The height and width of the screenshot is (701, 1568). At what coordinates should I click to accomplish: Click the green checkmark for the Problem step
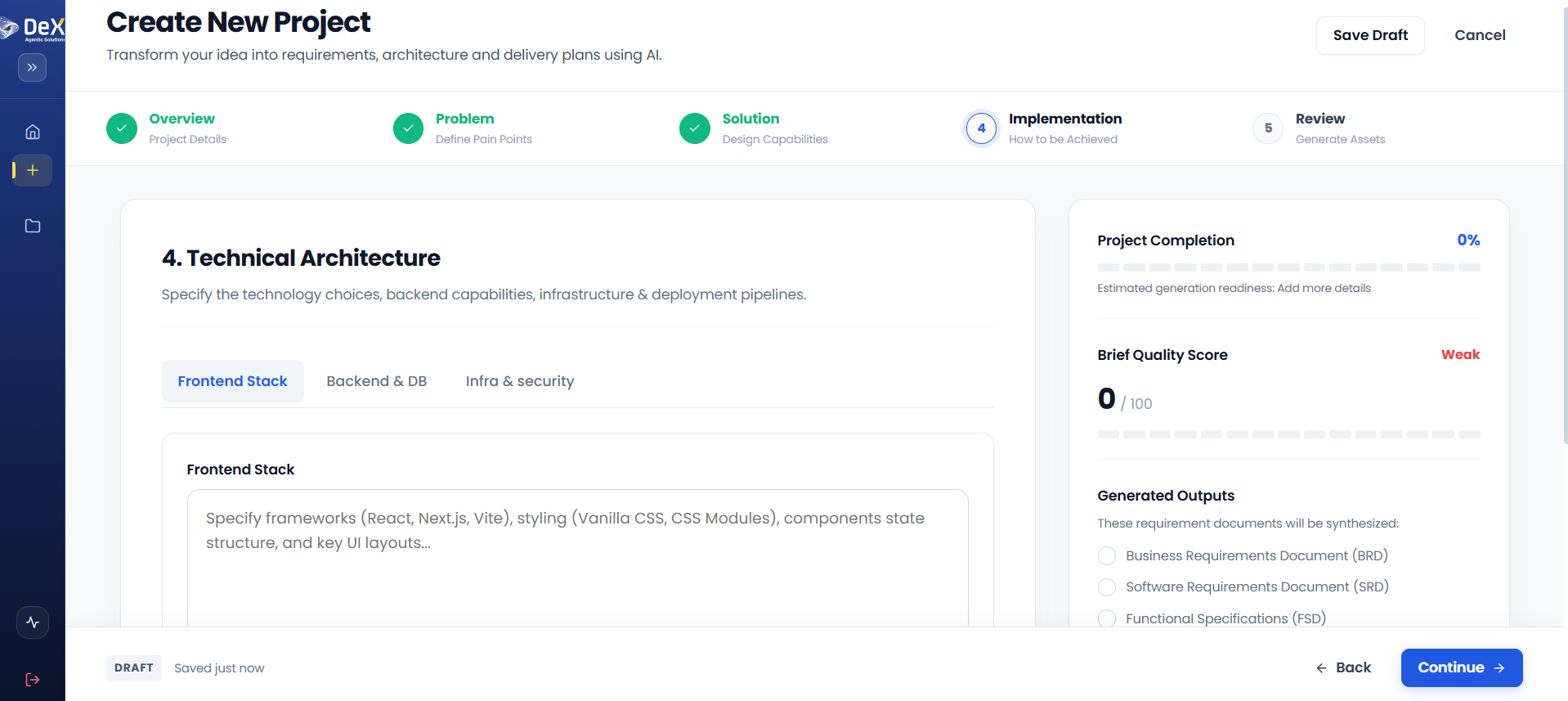(x=408, y=128)
